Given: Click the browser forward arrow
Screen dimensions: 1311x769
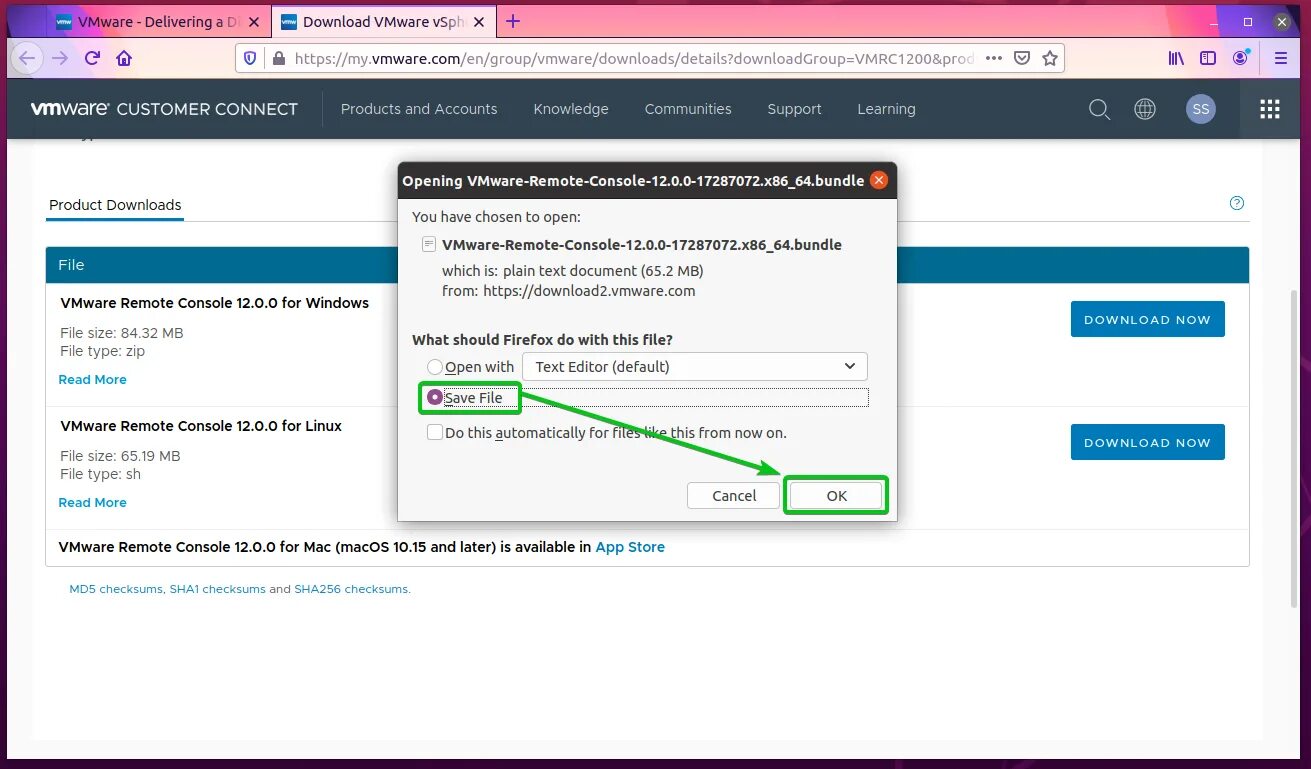Looking at the screenshot, I should click(60, 58).
